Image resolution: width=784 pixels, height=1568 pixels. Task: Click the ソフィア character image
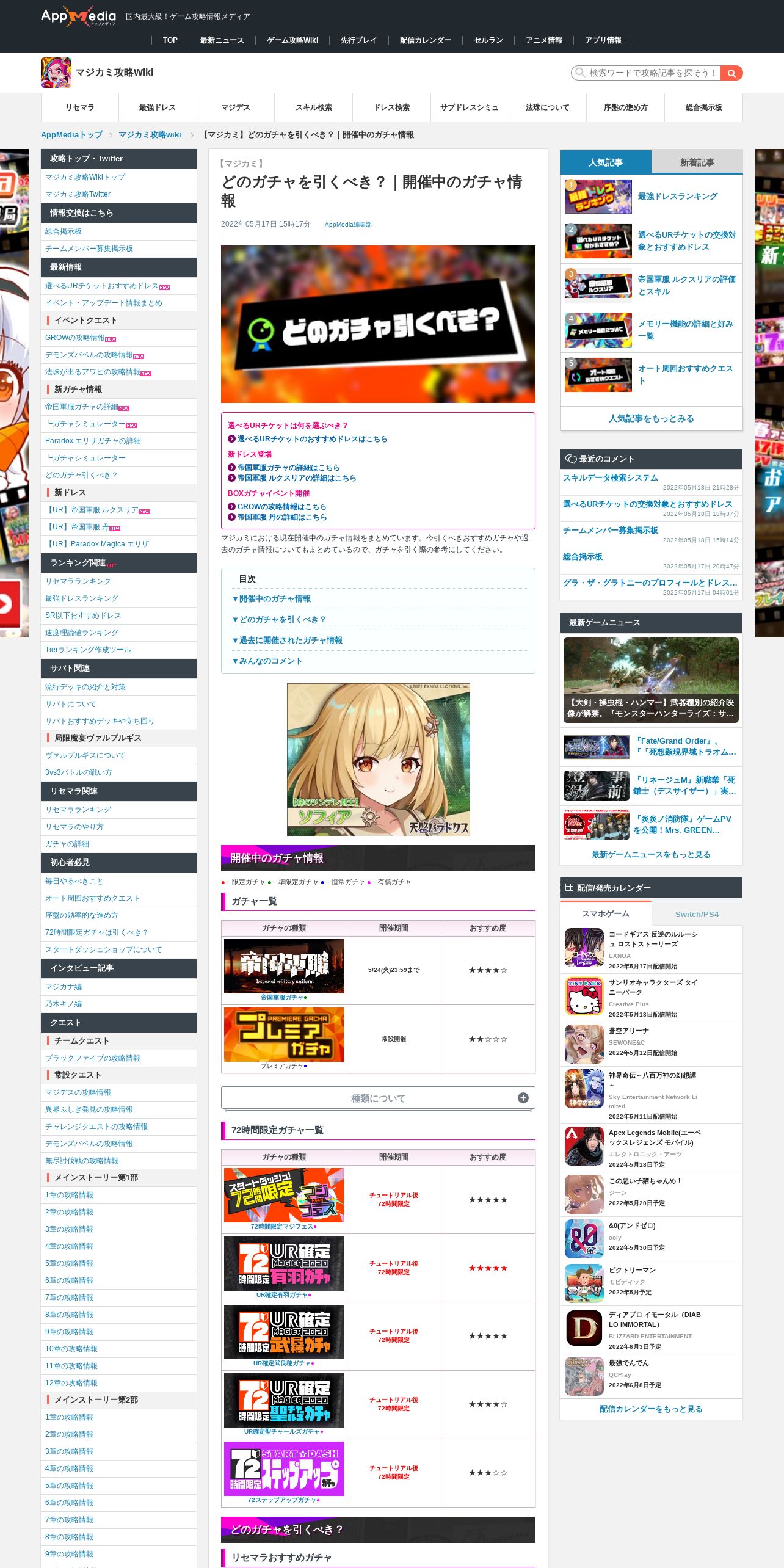378,760
